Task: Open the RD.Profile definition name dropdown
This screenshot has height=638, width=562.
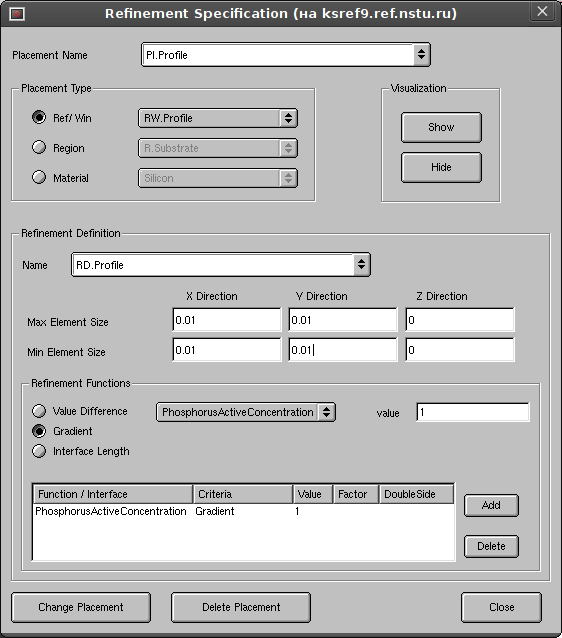Action: tap(361, 264)
